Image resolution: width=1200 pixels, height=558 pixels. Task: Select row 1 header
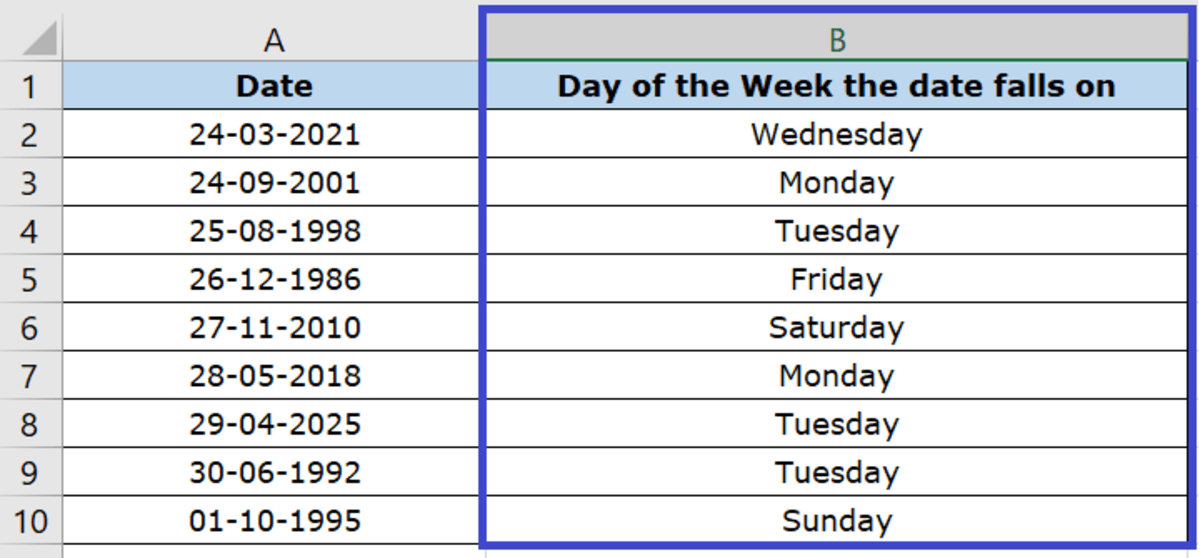[31, 86]
